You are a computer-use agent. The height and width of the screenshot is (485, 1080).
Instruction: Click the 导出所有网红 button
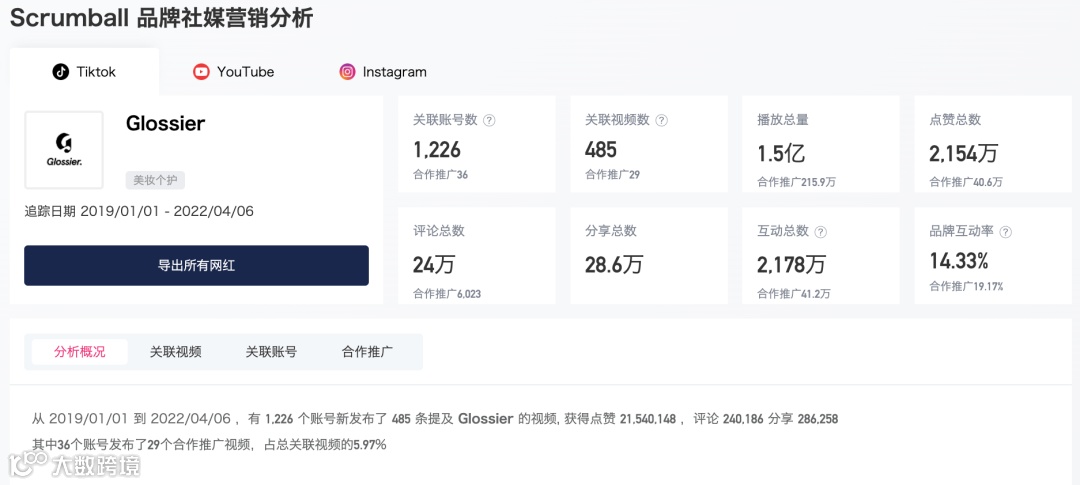click(x=196, y=265)
